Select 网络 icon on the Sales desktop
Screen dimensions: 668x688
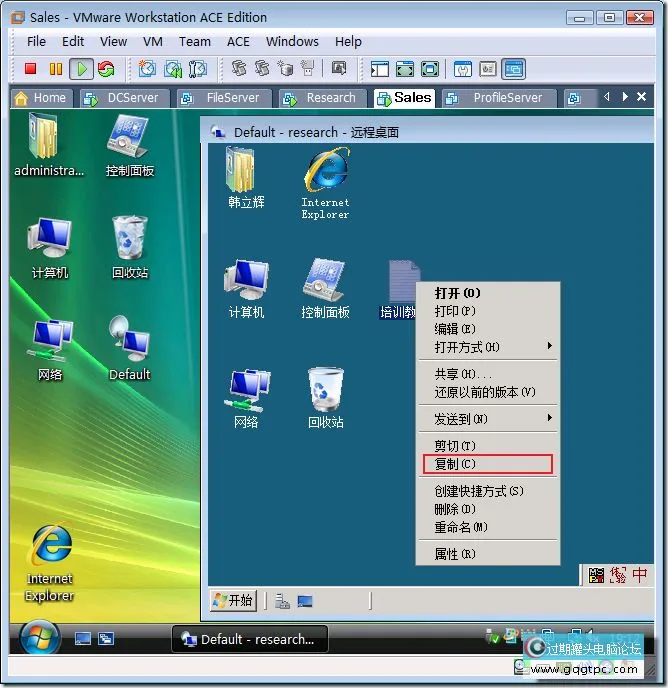[x=50, y=350]
